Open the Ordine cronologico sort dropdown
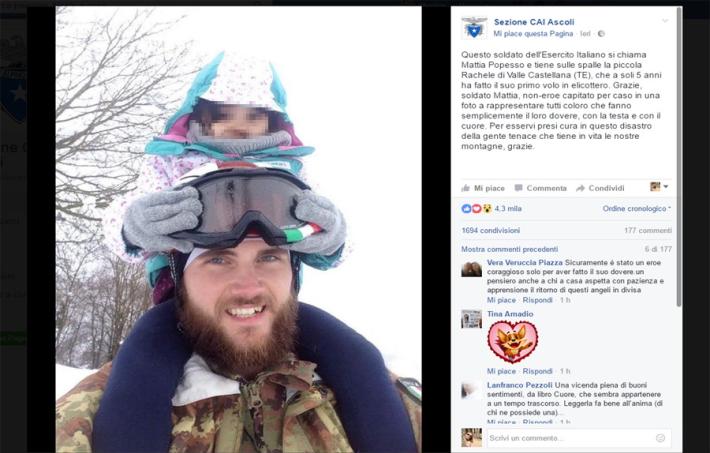 (x=637, y=208)
